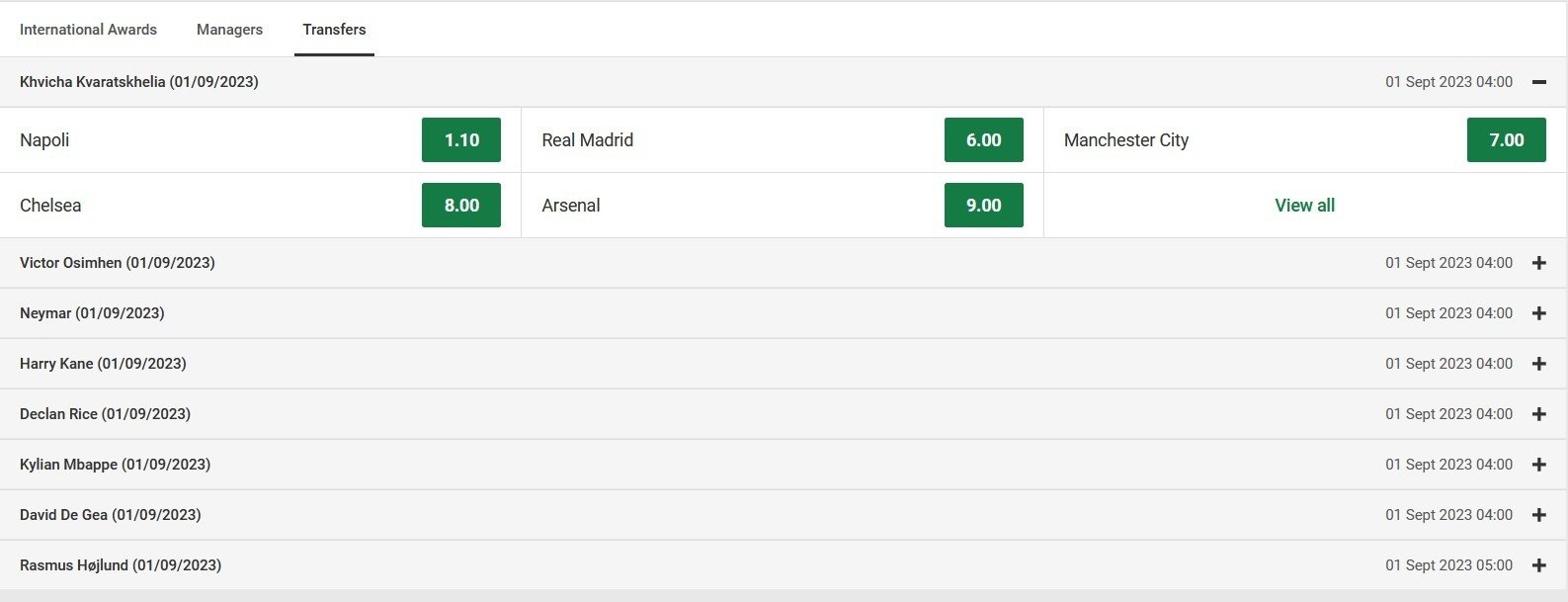Click View all link for Kvaratskhelia odds
This screenshot has width=1568, height=602.
[1304, 206]
